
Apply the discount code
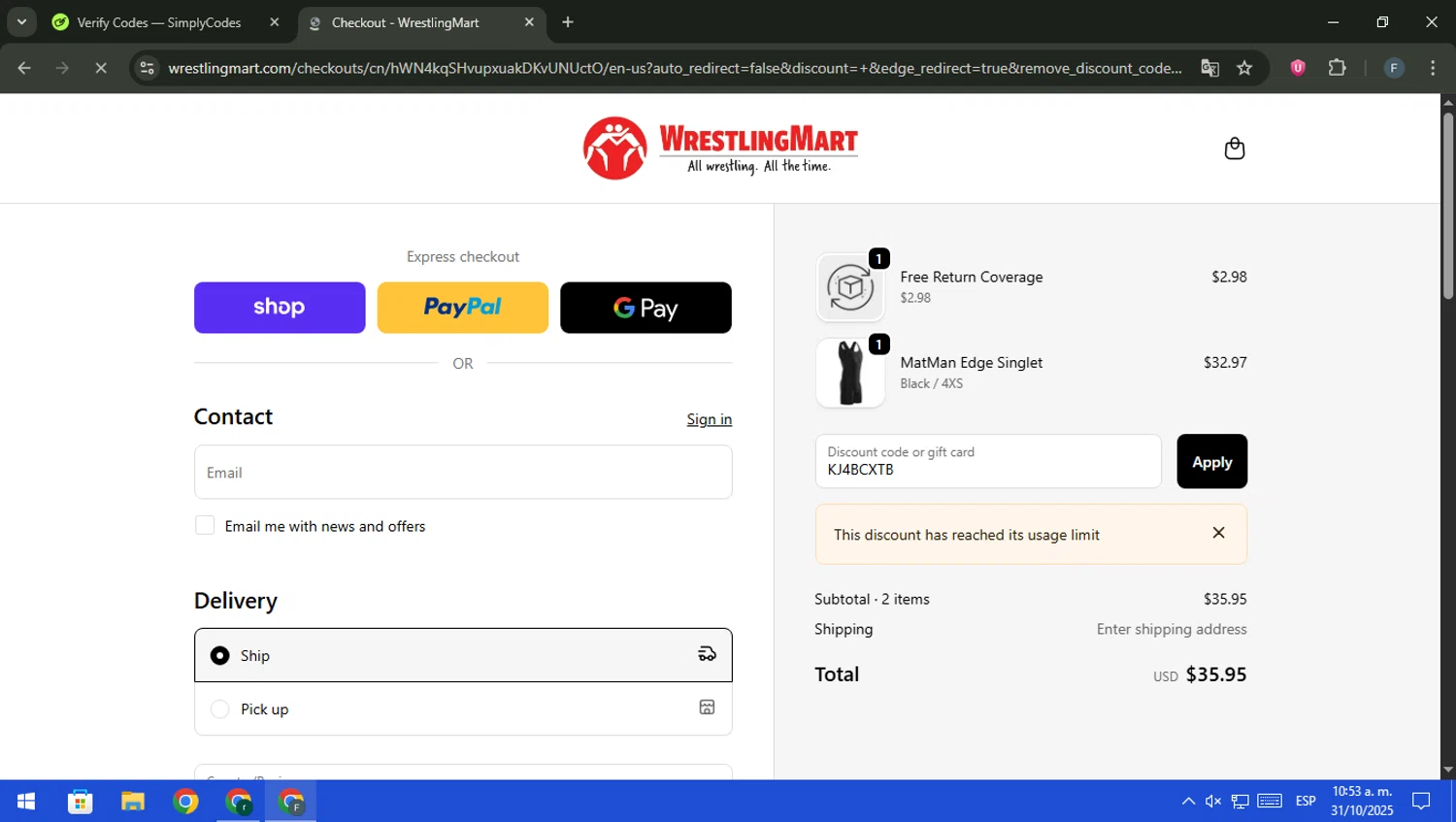pyautogui.click(x=1211, y=461)
